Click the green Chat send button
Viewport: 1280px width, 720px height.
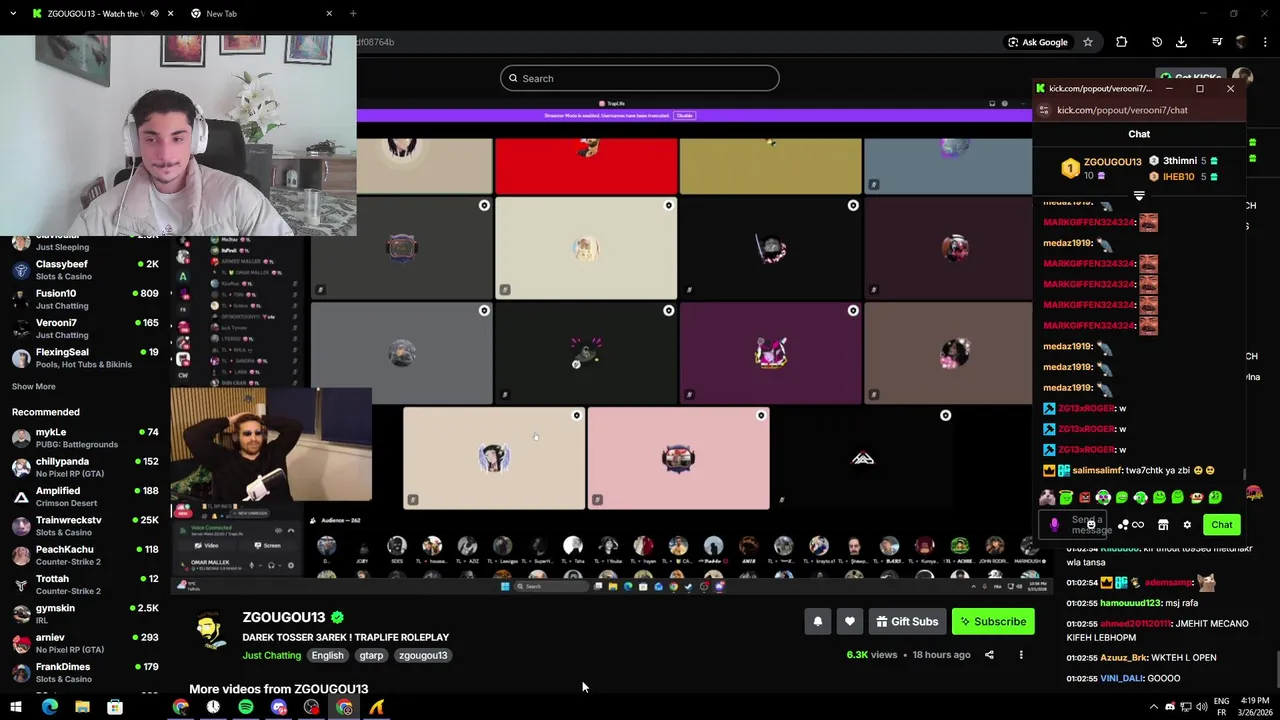1222,525
